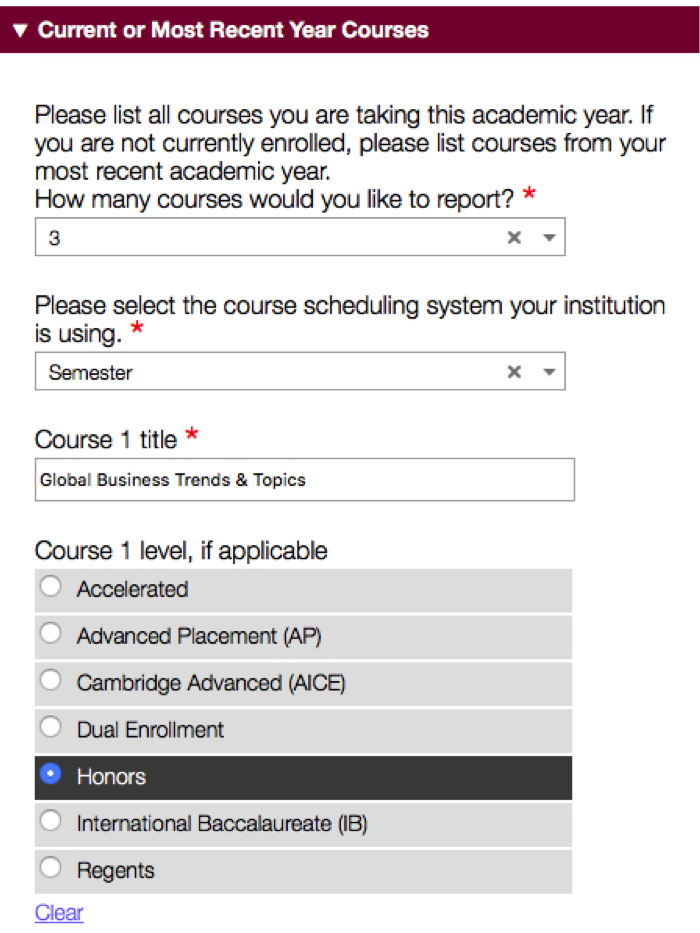Open the number of courses dropdown arrow
This screenshot has width=700, height=933.
(548, 238)
